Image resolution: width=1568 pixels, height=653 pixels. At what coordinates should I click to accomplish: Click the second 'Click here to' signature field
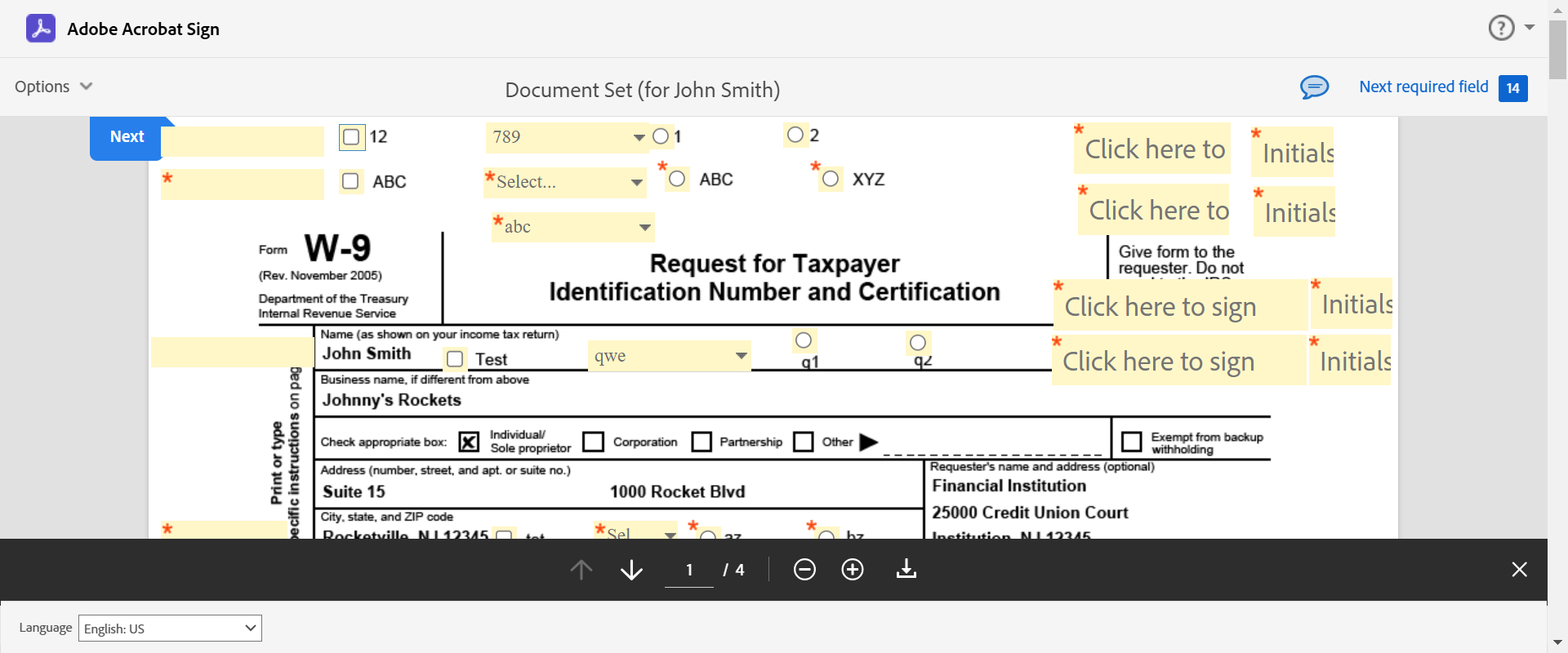click(x=1154, y=210)
